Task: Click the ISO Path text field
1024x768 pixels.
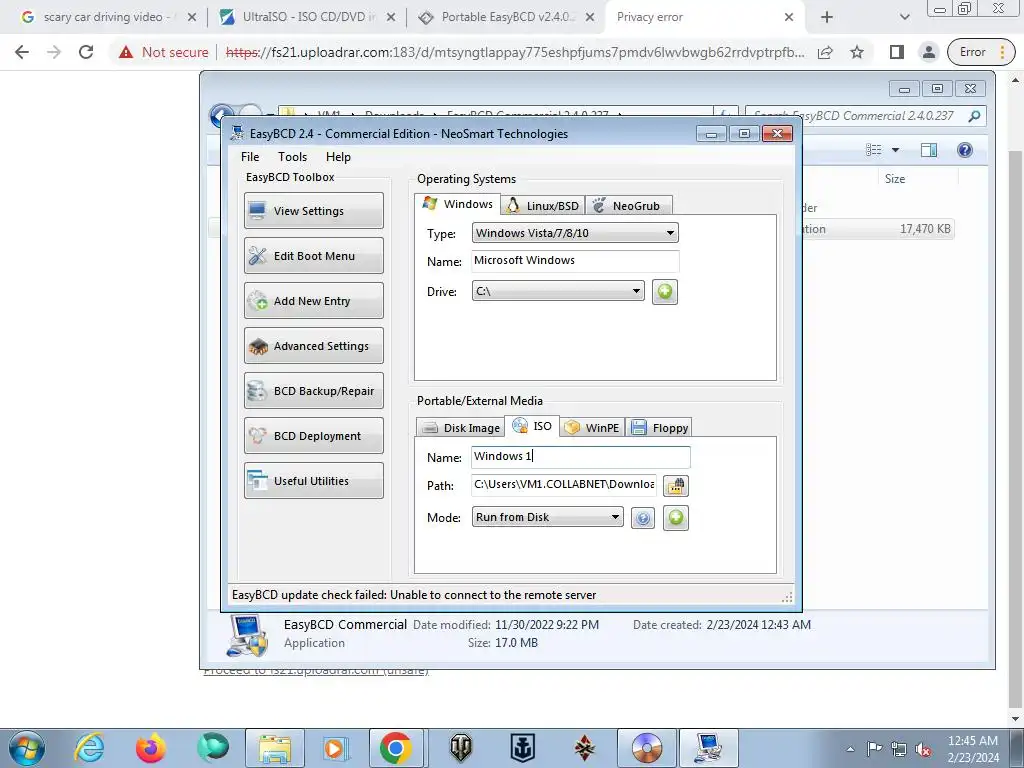Action: (564, 485)
